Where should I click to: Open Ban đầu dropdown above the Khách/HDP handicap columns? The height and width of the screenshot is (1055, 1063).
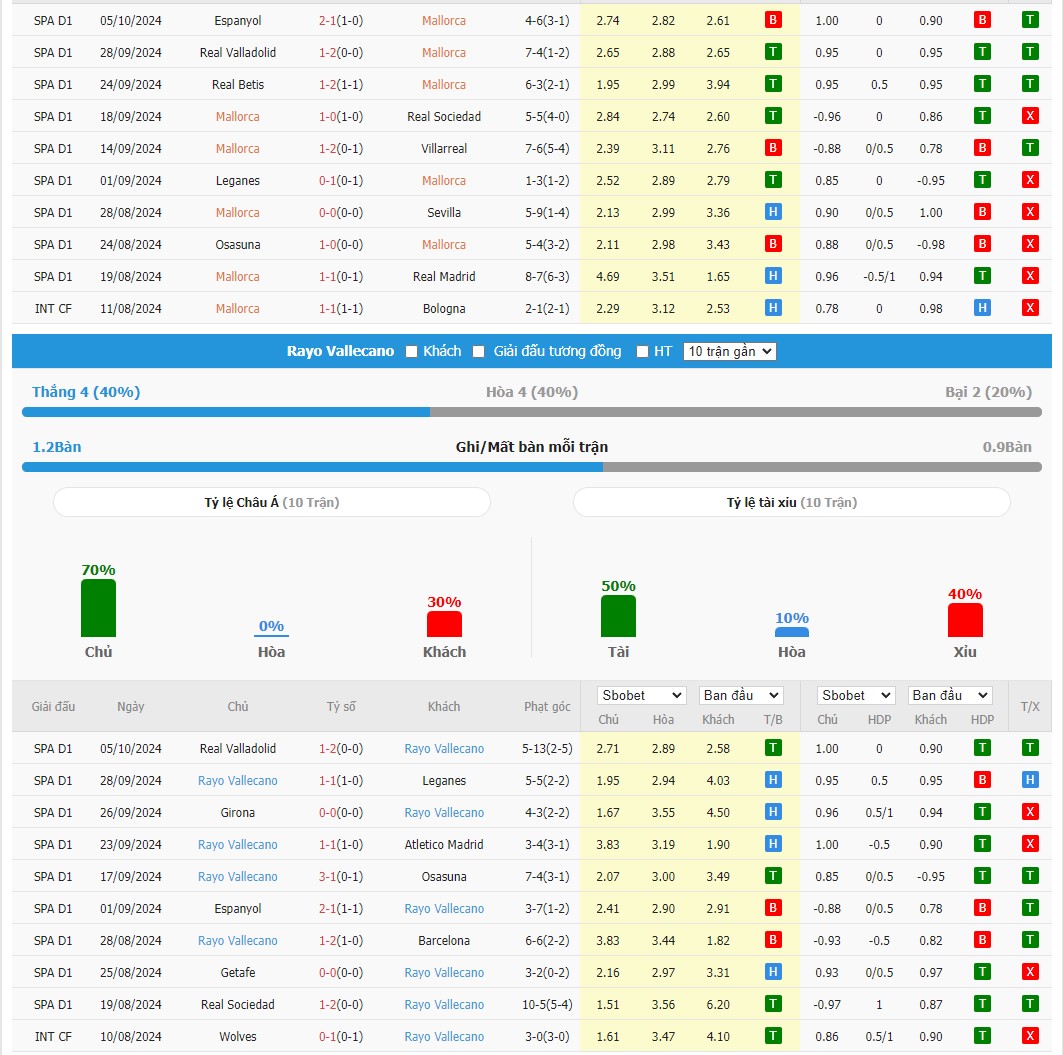[x=949, y=695]
